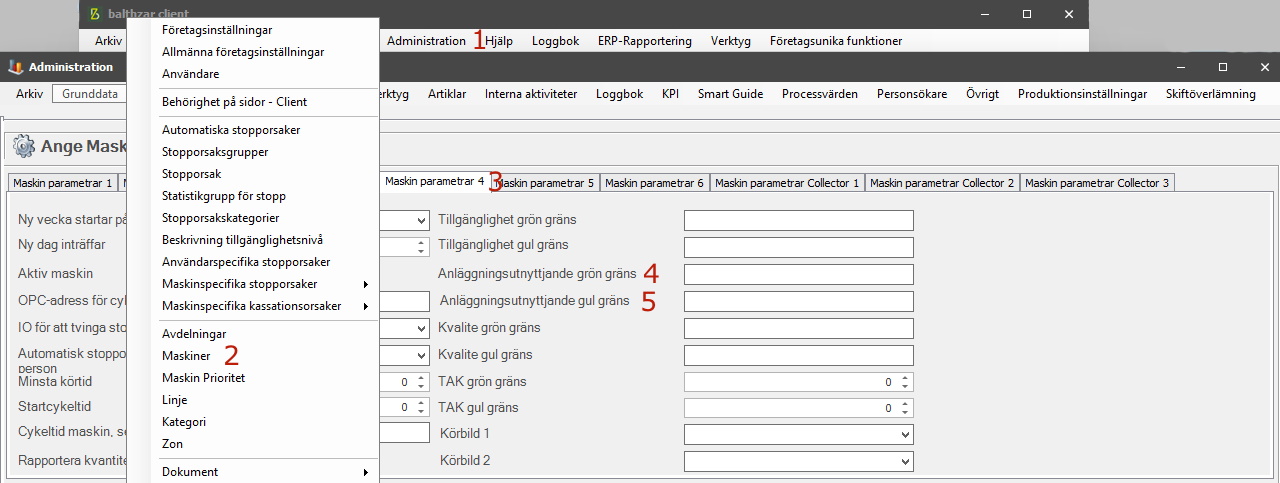Open the Övrigt menu

pyautogui.click(x=982, y=94)
